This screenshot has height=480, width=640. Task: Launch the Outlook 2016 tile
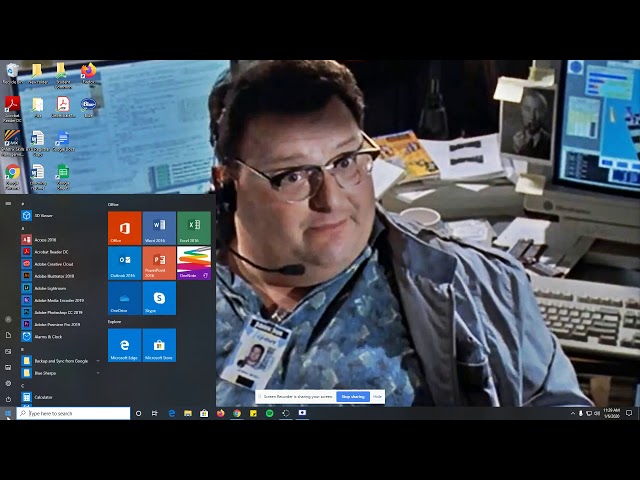coord(124,263)
